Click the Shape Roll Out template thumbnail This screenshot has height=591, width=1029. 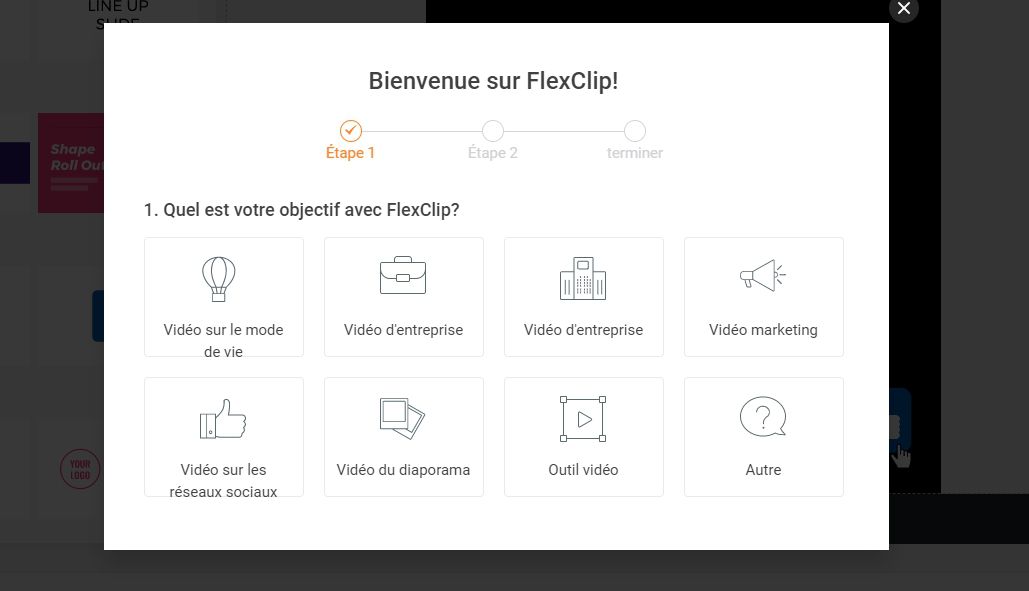pos(71,163)
